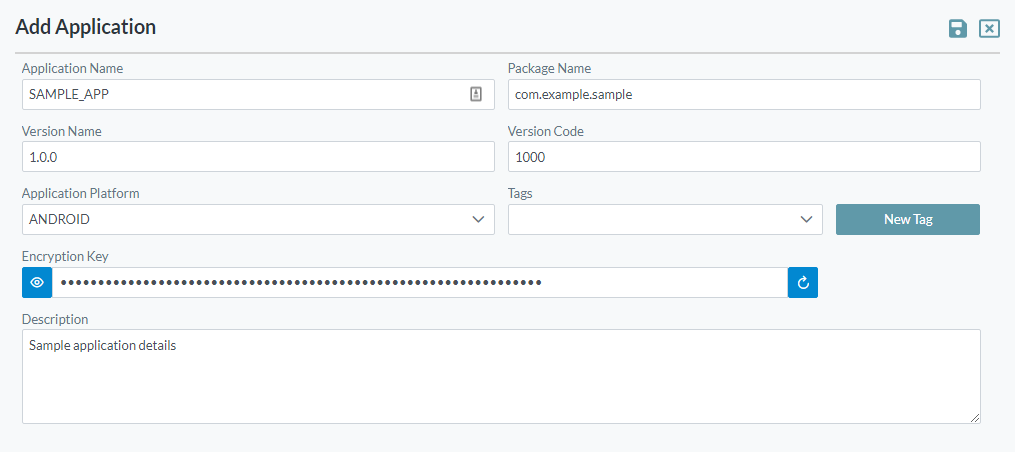Reveal the encryption key with eye icon

(37, 282)
